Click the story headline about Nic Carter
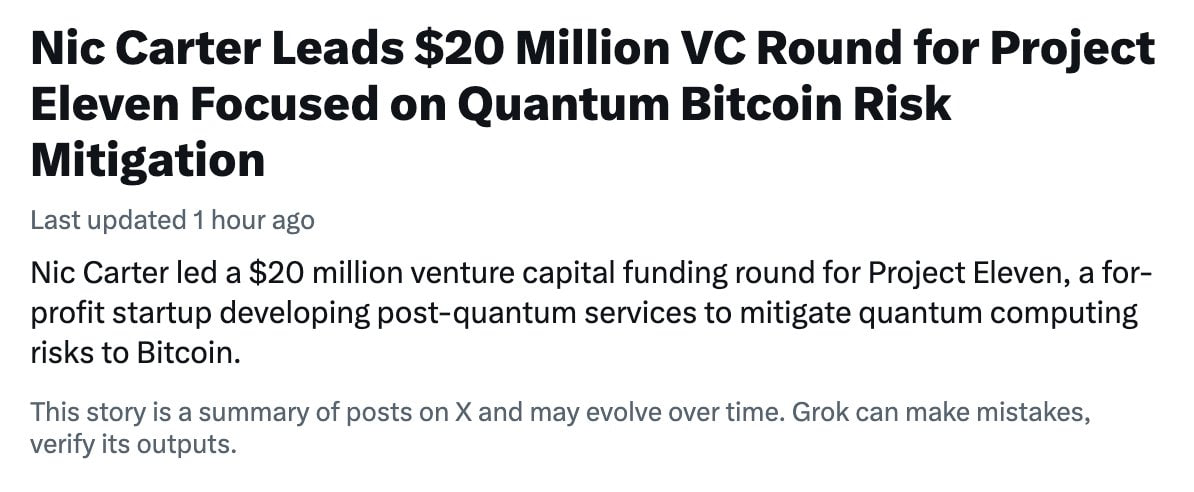 click(x=590, y=104)
